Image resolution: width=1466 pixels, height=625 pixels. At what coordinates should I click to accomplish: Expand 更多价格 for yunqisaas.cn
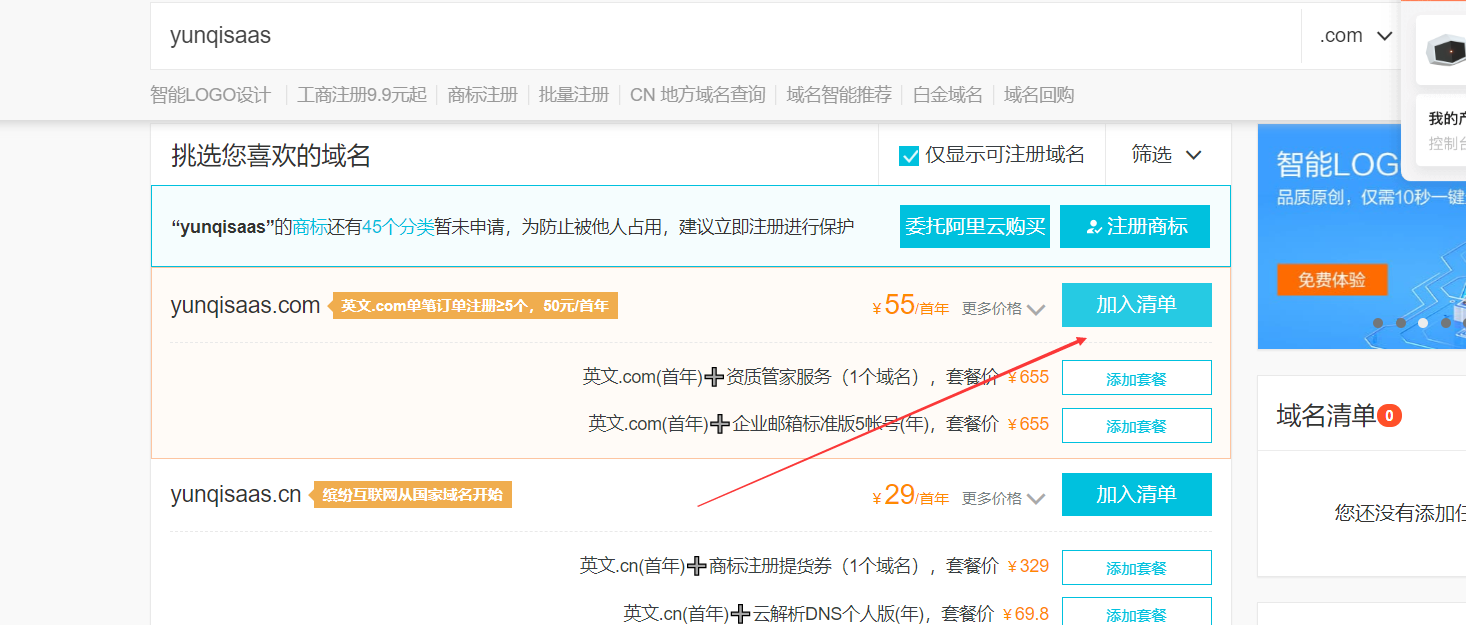[x=1003, y=498]
